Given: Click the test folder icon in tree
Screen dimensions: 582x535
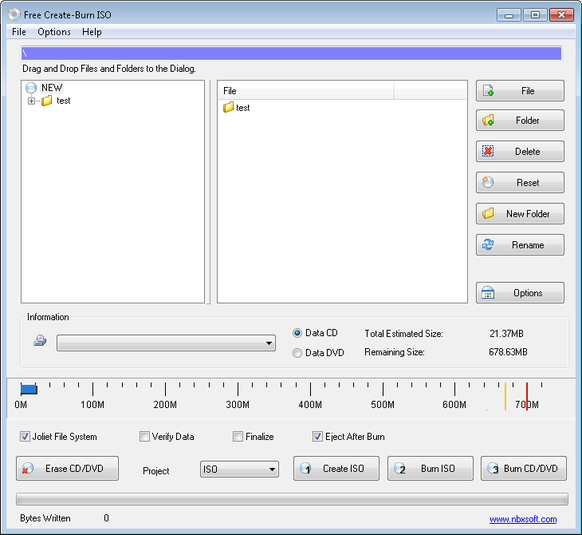Looking at the screenshot, I should coord(47,101).
